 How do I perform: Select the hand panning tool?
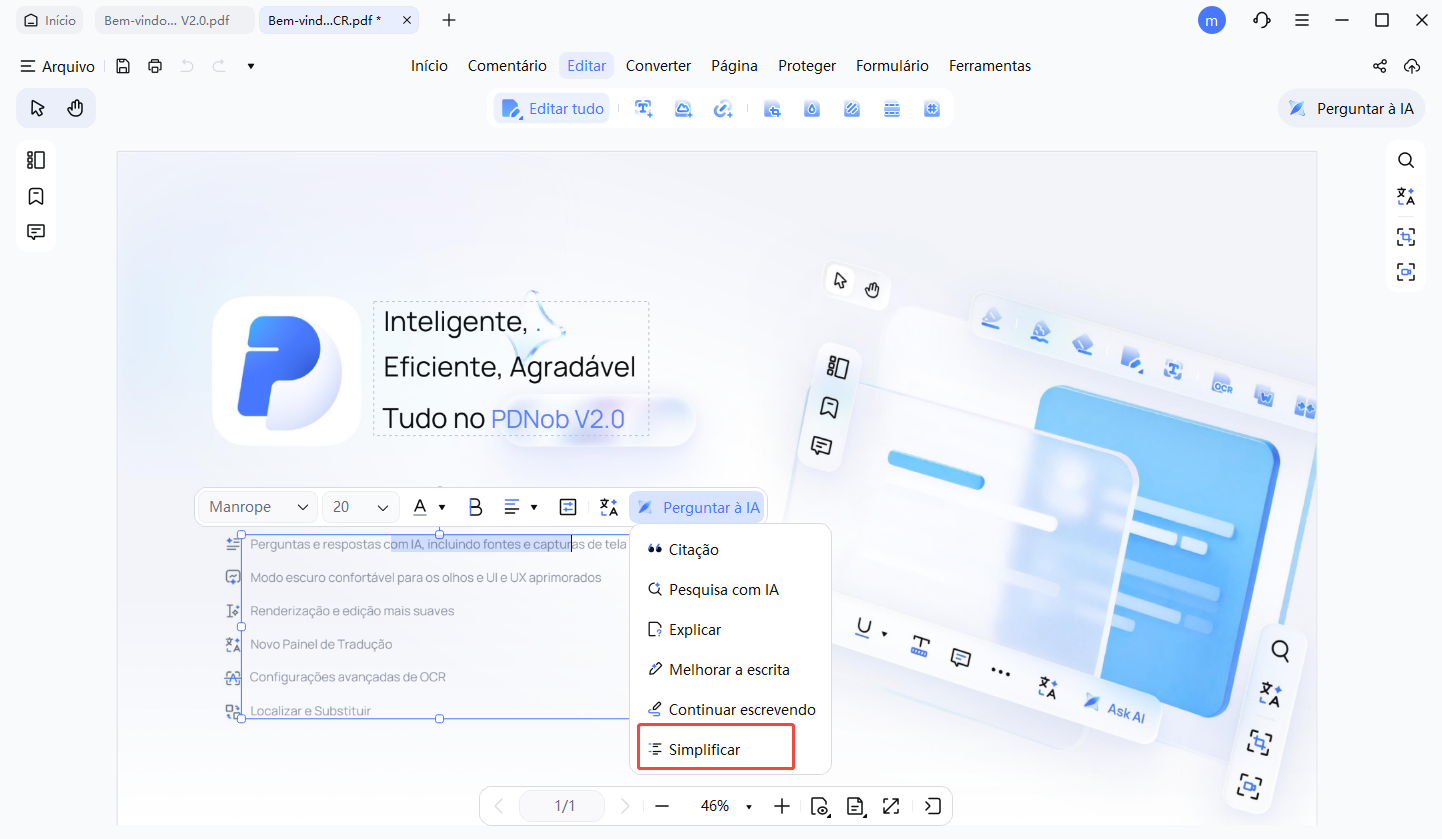coord(75,107)
